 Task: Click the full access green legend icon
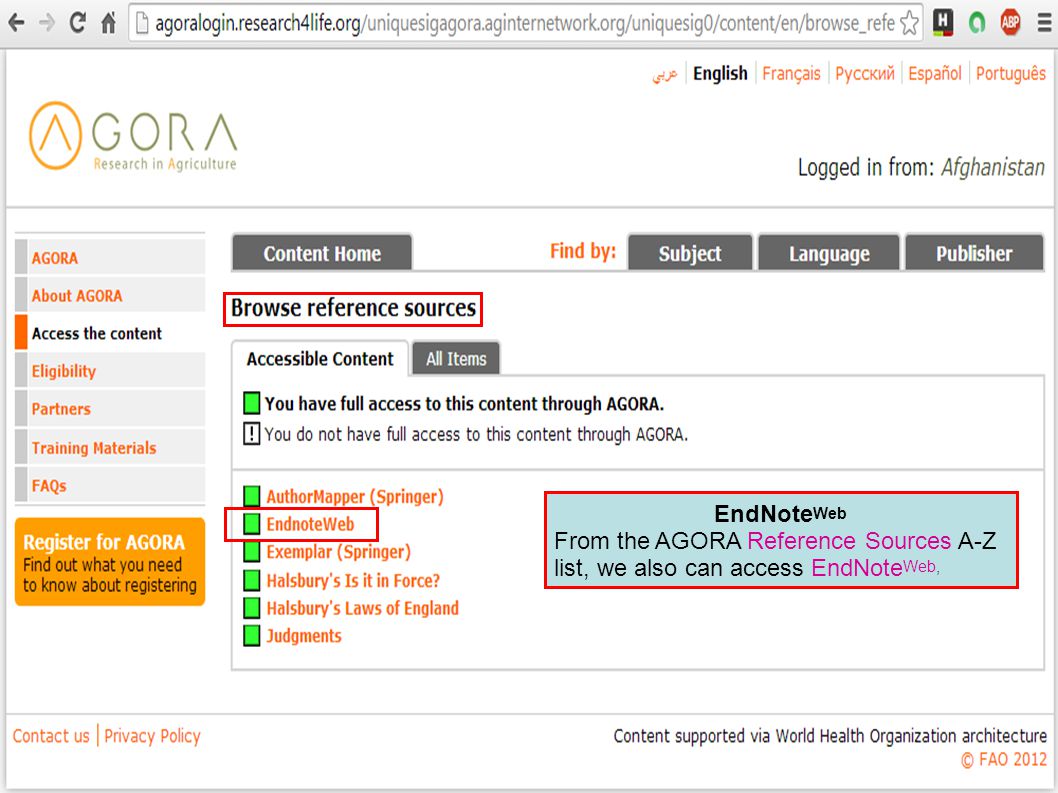click(251, 404)
